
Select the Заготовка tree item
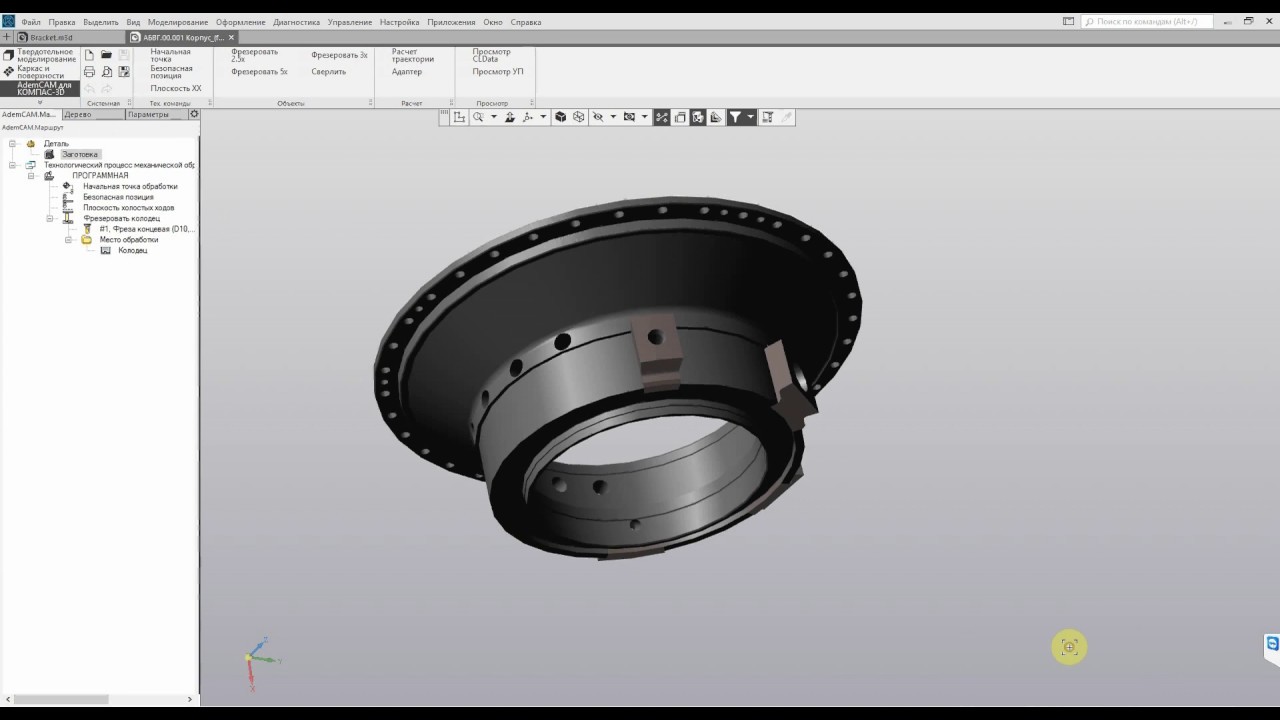click(x=80, y=155)
